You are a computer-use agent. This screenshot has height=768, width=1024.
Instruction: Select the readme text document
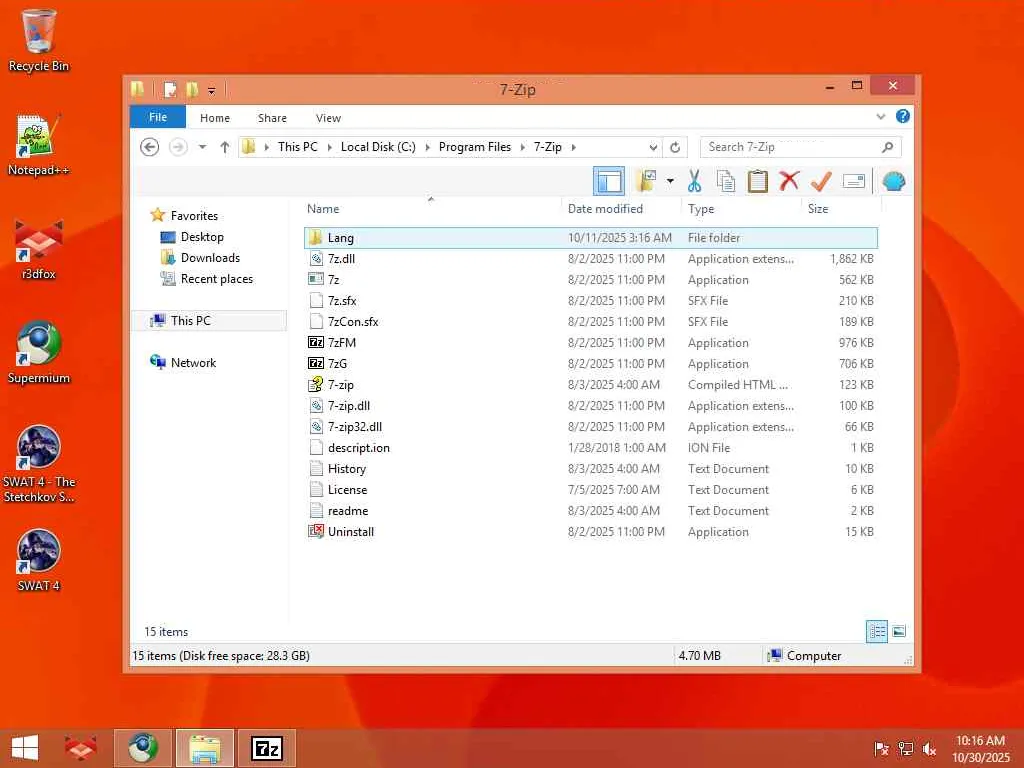click(590, 511)
